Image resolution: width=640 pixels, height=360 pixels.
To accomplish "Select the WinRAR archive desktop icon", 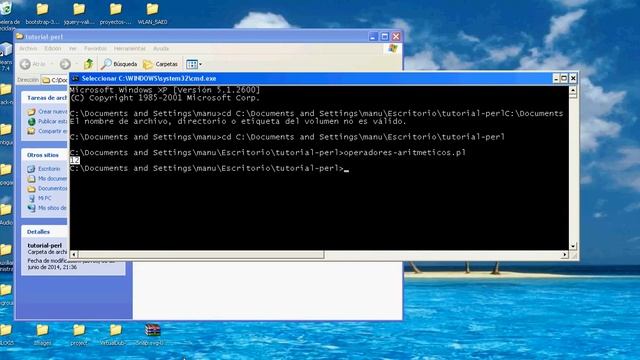I will [x=152, y=335].
